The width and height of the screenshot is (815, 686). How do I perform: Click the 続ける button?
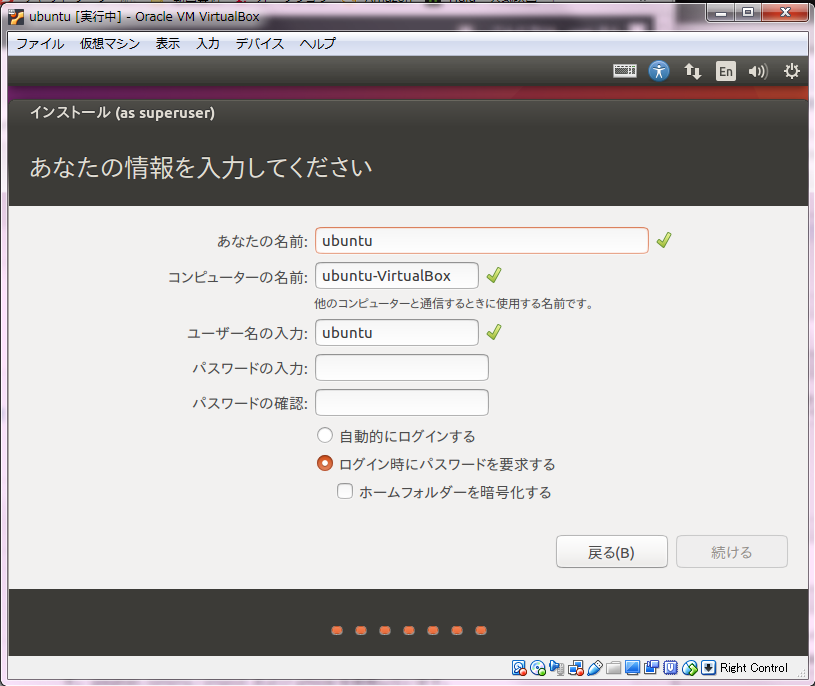pyautogui.click(x=731, y=552)
